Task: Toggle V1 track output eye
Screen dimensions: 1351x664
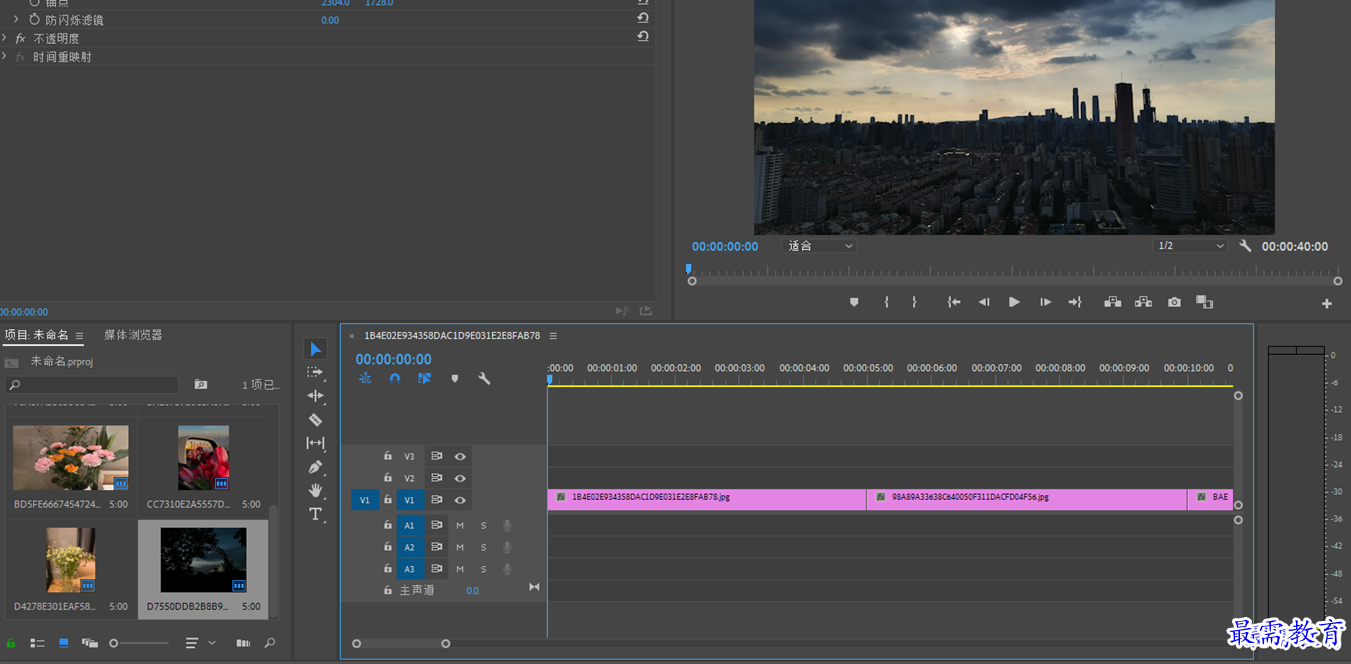Action: pyautogui.click(x=460, y=500)
